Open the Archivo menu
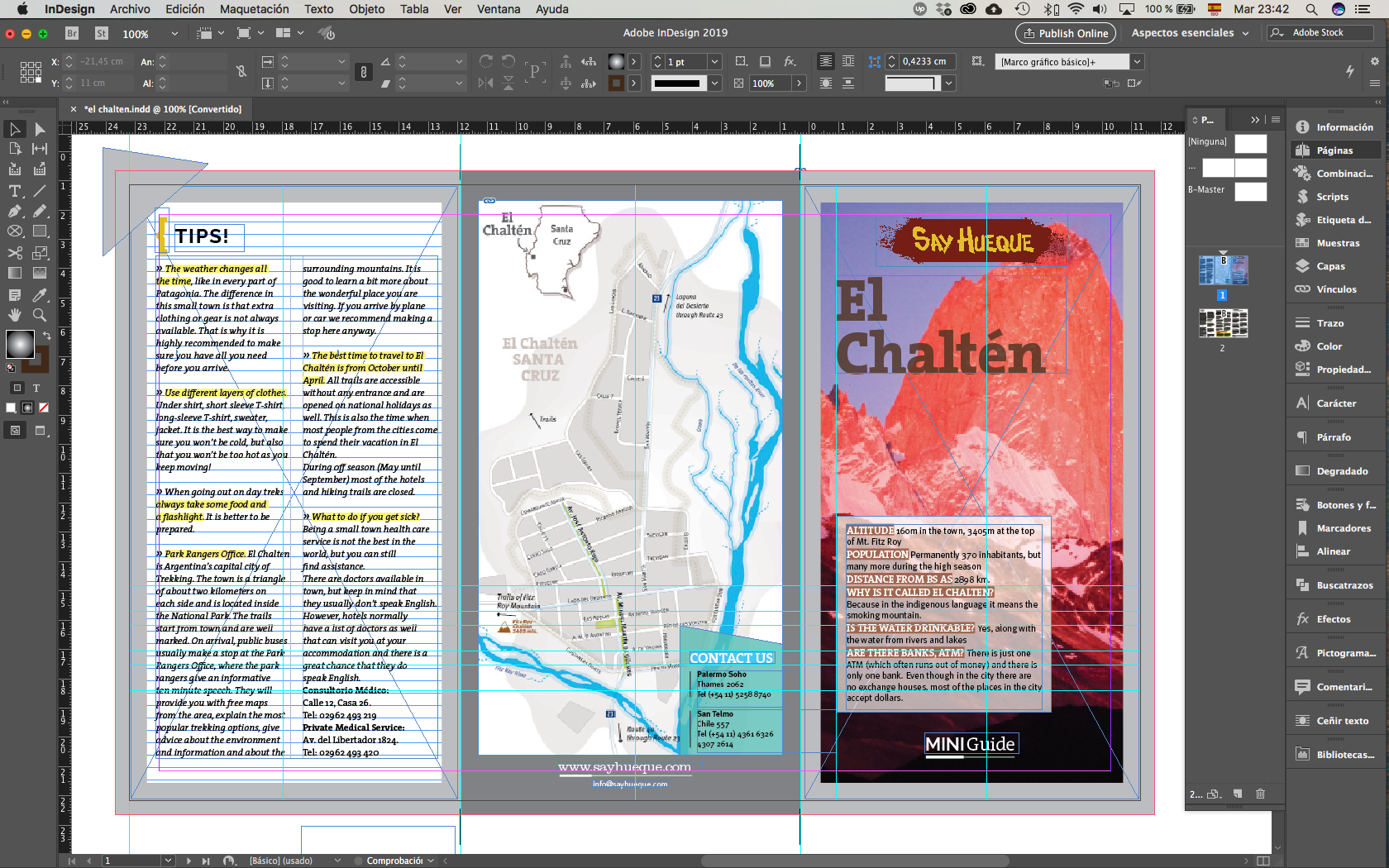Screen dimensions: 1389x868 click(x=130, y=9)
